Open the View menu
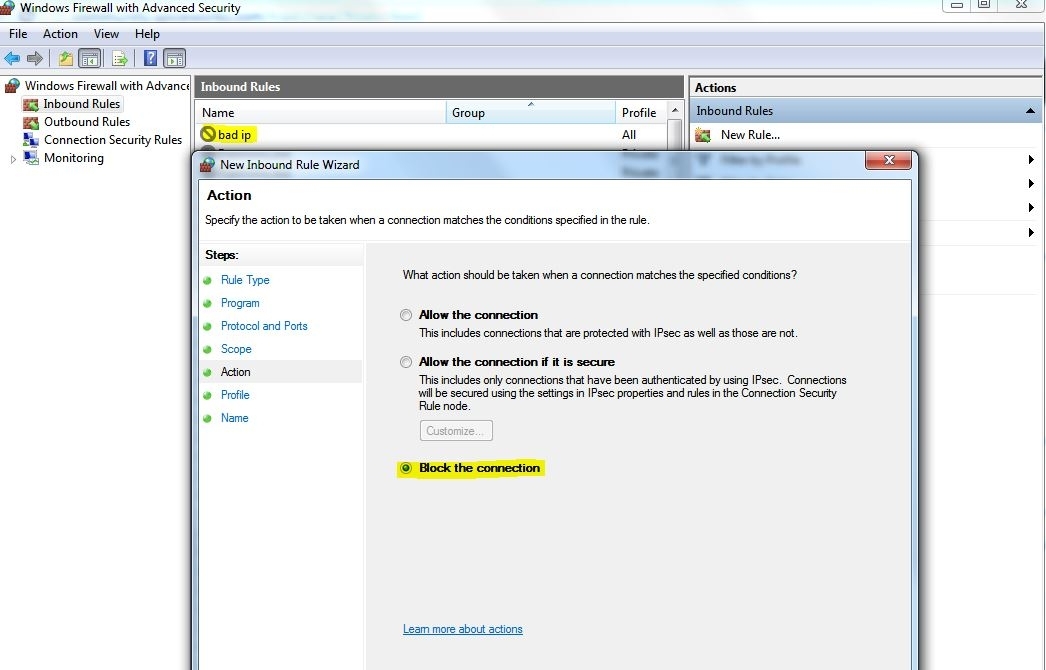The height and width of the screenshot is (670, 1046). [x=106, y=33]
